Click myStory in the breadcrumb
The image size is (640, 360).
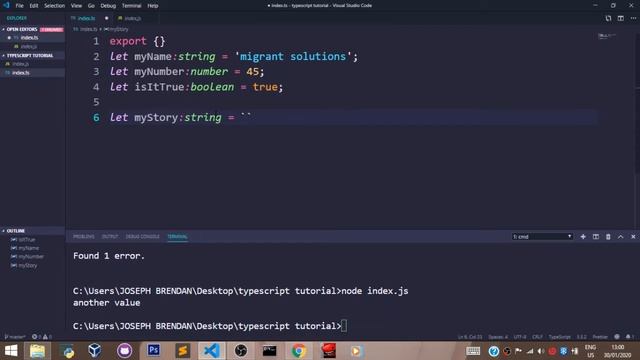coord(117,29)
